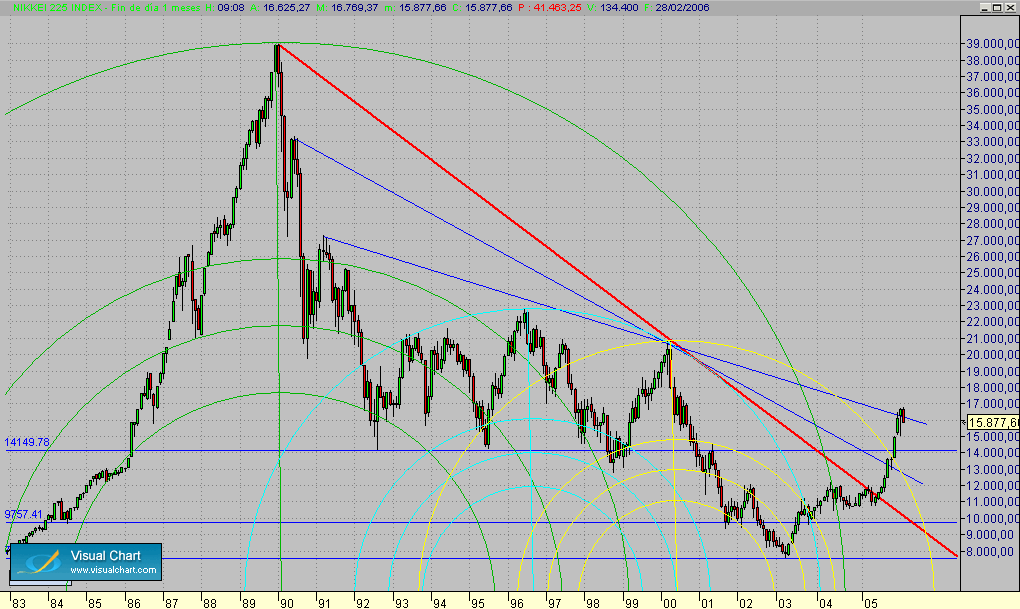Click the H: 09:08 time value
Screen dimensions: 1020x609
tap(224, 8)
